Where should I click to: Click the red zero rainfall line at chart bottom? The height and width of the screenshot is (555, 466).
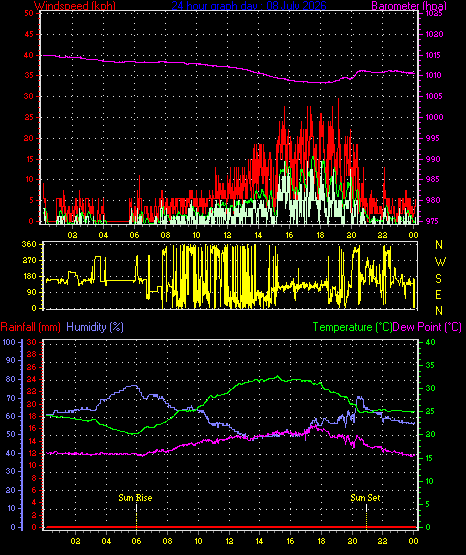(230, 527)
